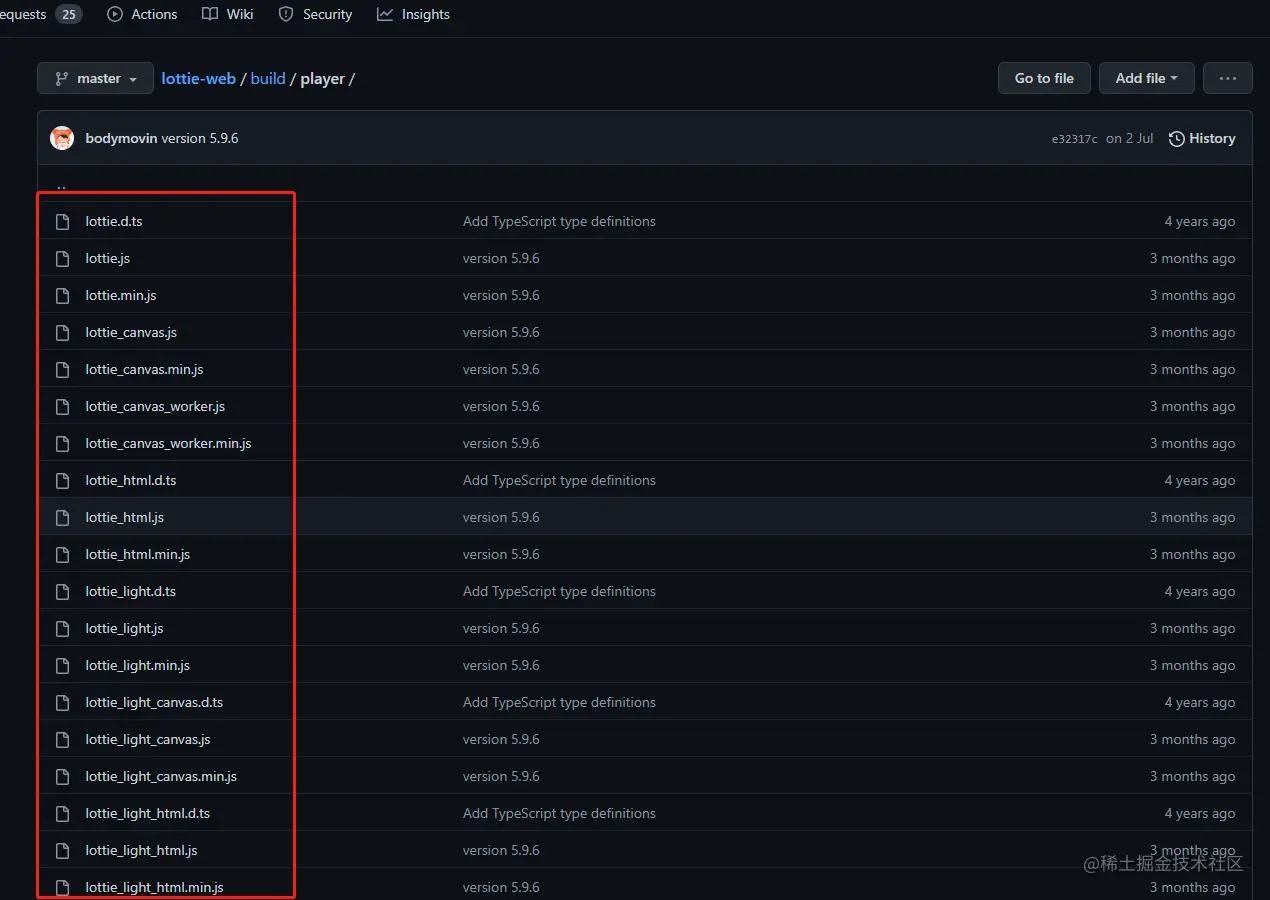Open the lottie_light_html.d.ts file

[148, 813]
